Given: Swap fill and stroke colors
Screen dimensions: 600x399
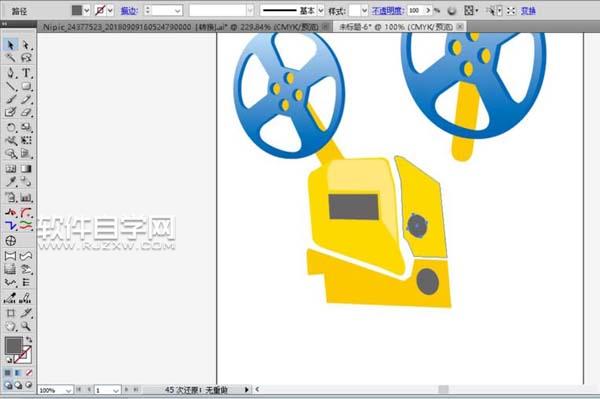Looking at the screenshot, I should (29, 339).
